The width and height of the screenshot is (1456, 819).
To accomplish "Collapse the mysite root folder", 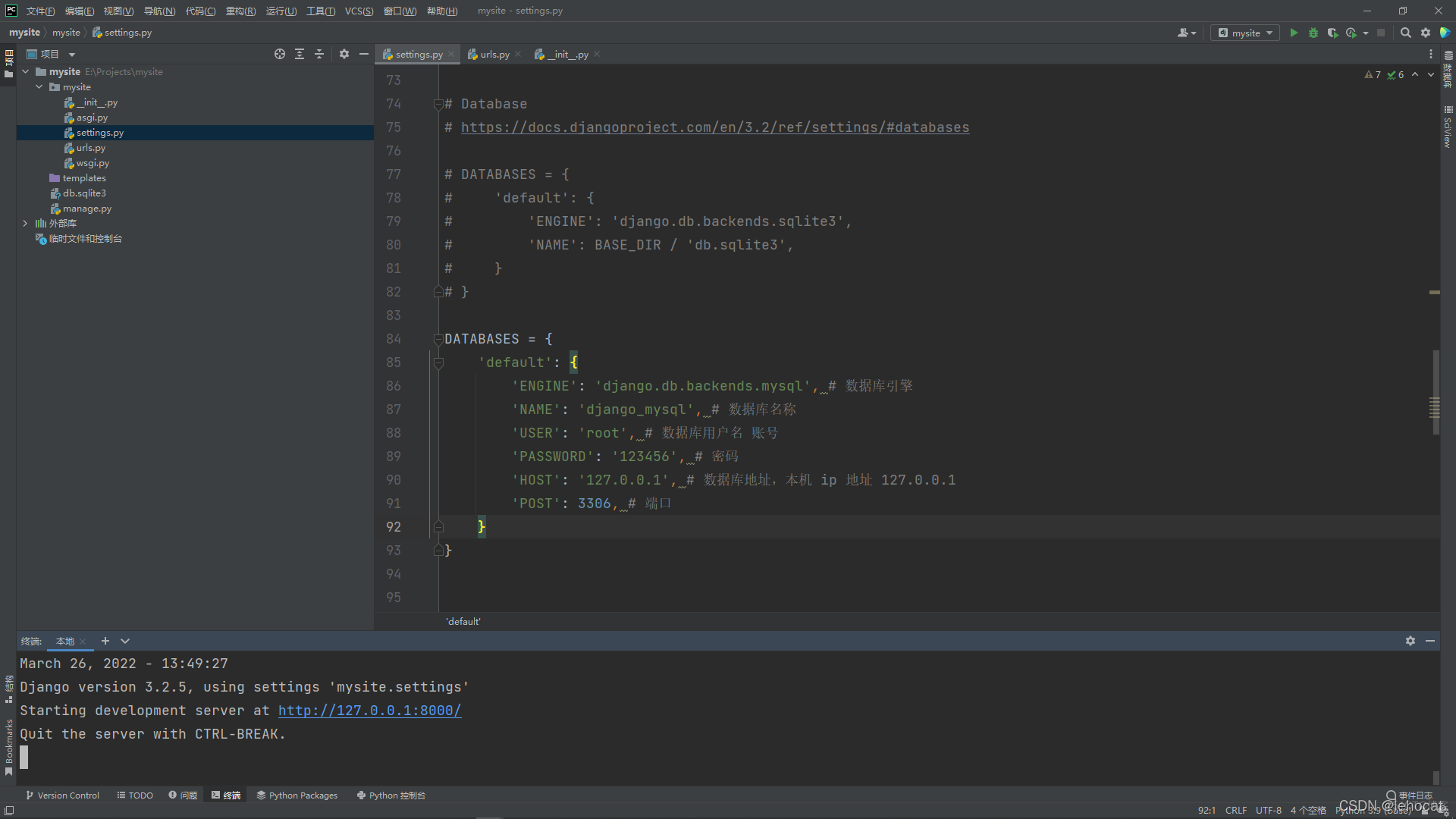I will click(26, 71).
